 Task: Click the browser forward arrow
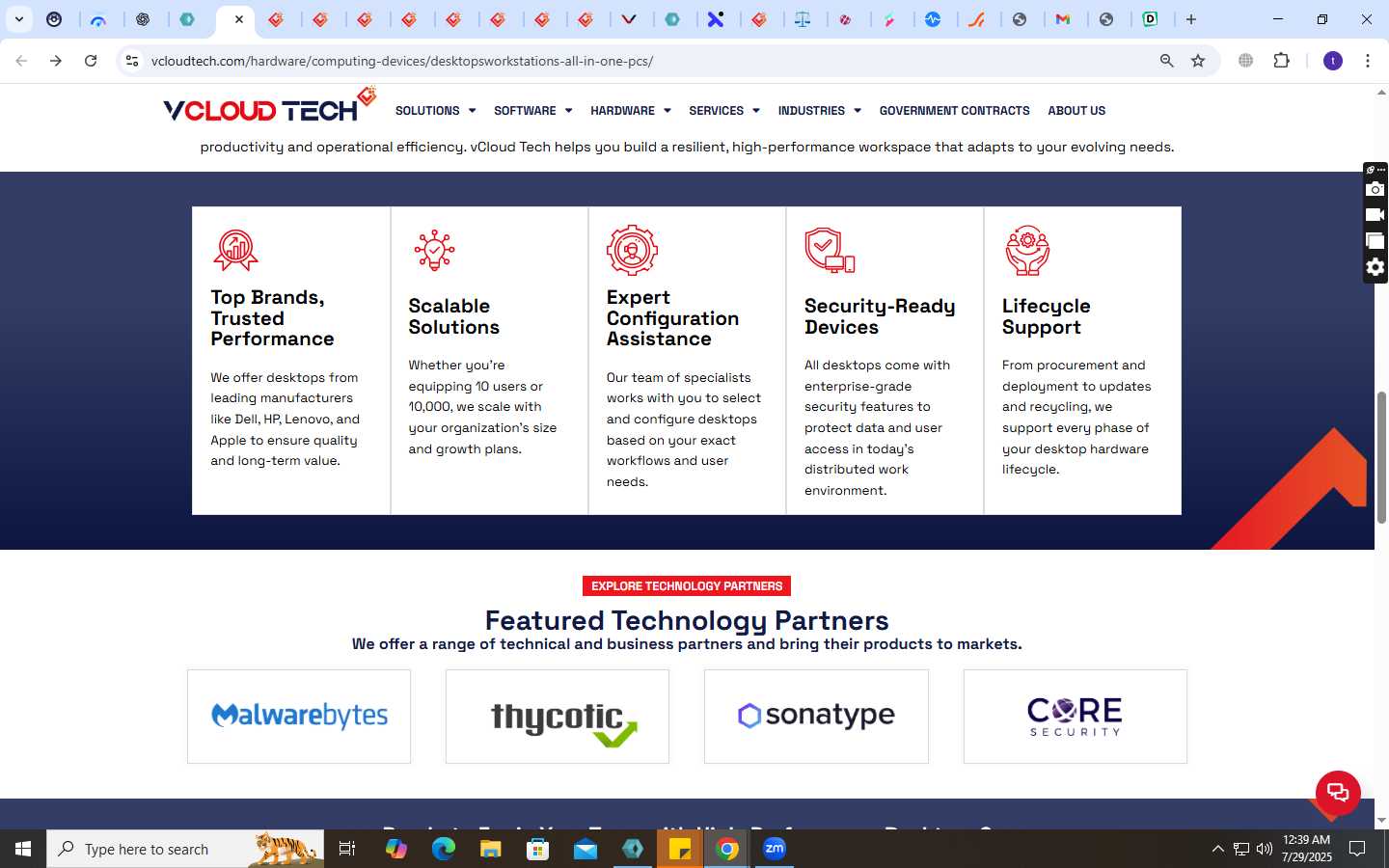(x=56, y=61)
